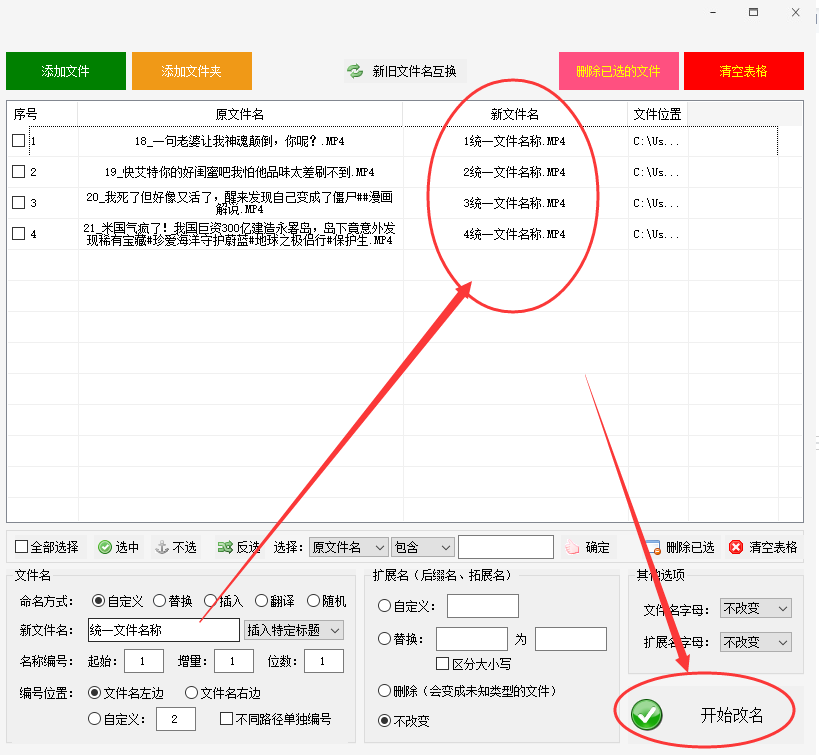Select the 删除 extension radio
Image resolution: width=819 pixels, height=755 pixels.
coord(384,691)
